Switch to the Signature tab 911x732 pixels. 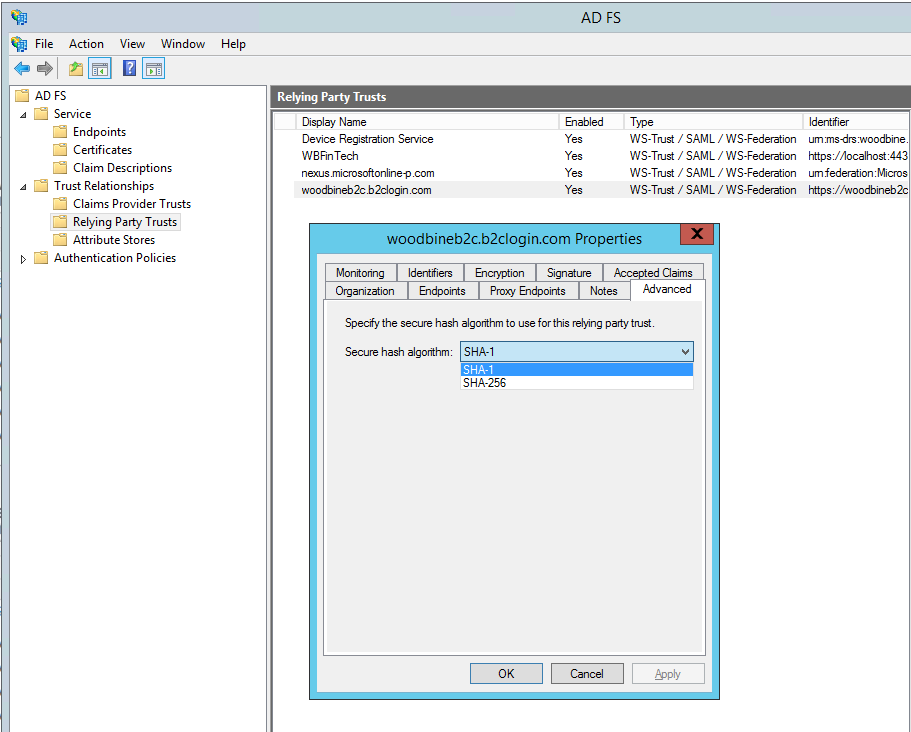point(569,272)
